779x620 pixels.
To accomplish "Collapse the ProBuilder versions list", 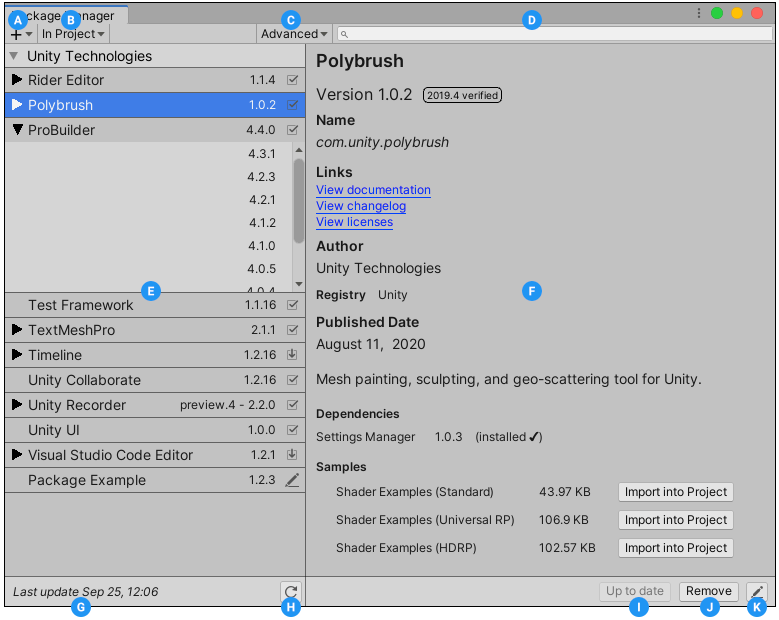I will tap(17, 130).
